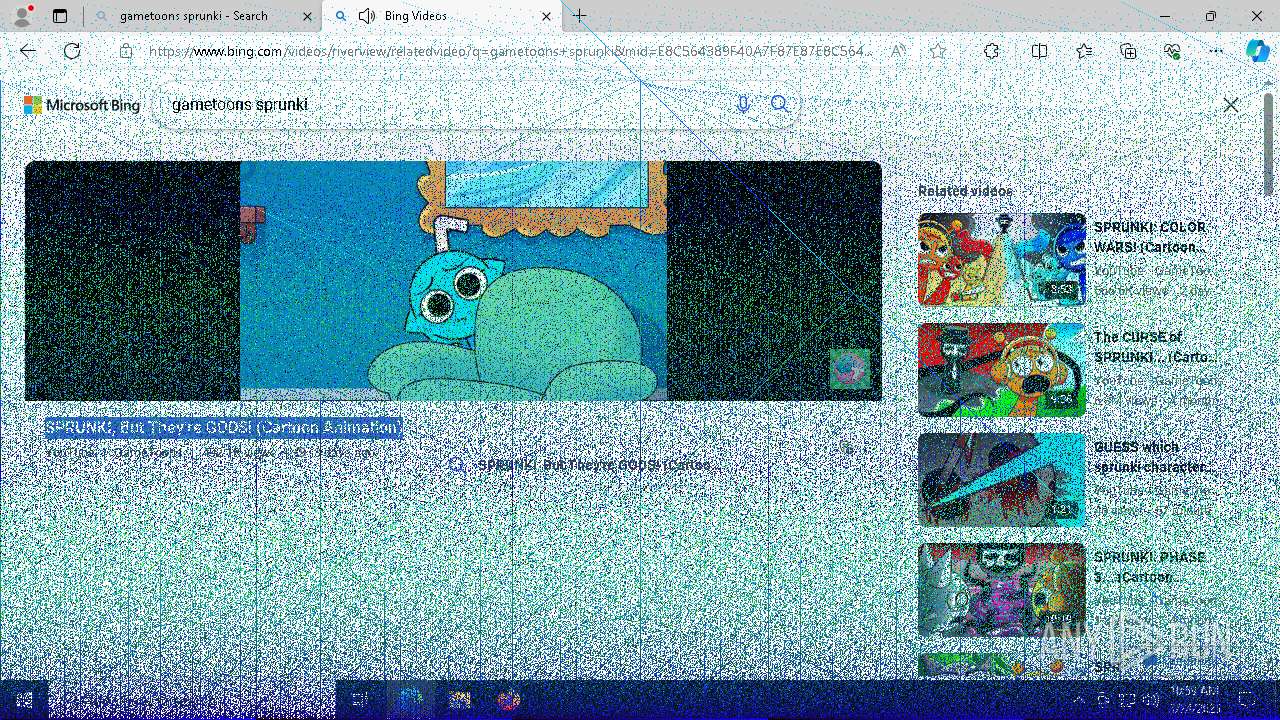Open the notification center
The height and width of the screenshot is (720, 1280).
coord(1247,700)
